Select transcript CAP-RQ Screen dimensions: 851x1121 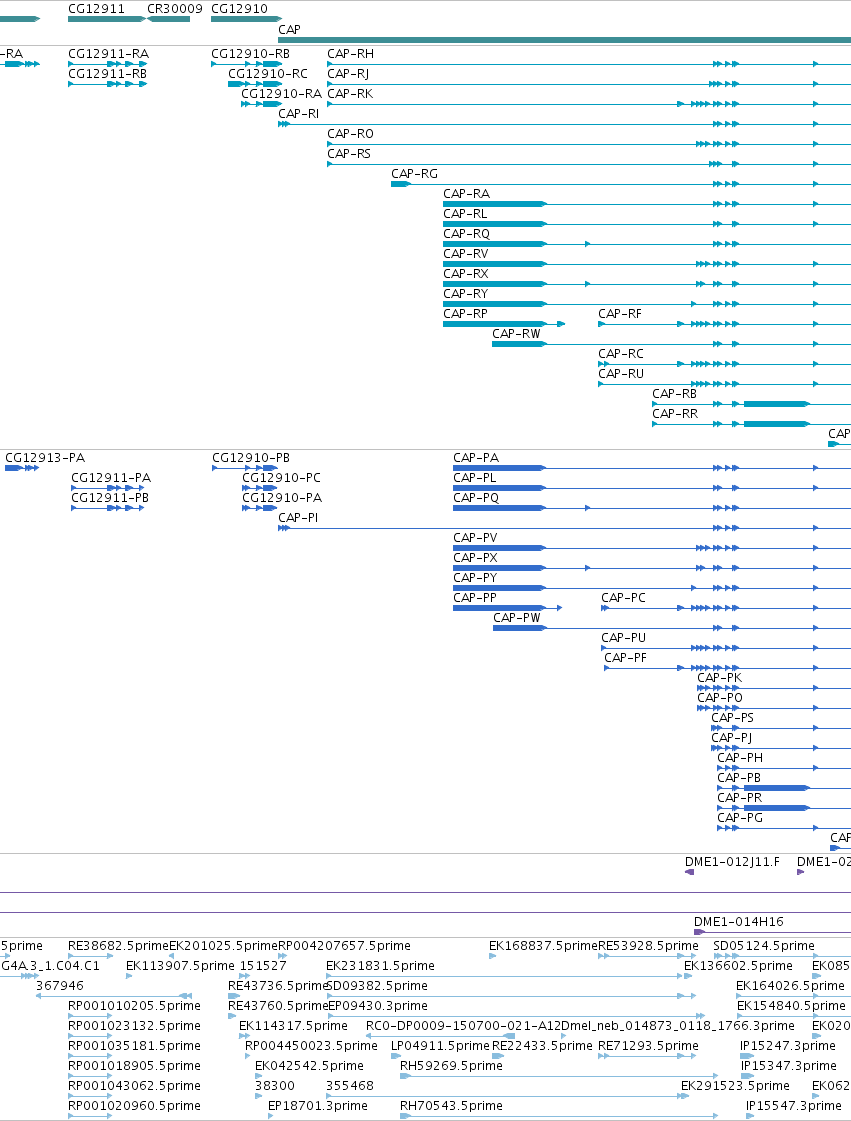pos(647,245)
